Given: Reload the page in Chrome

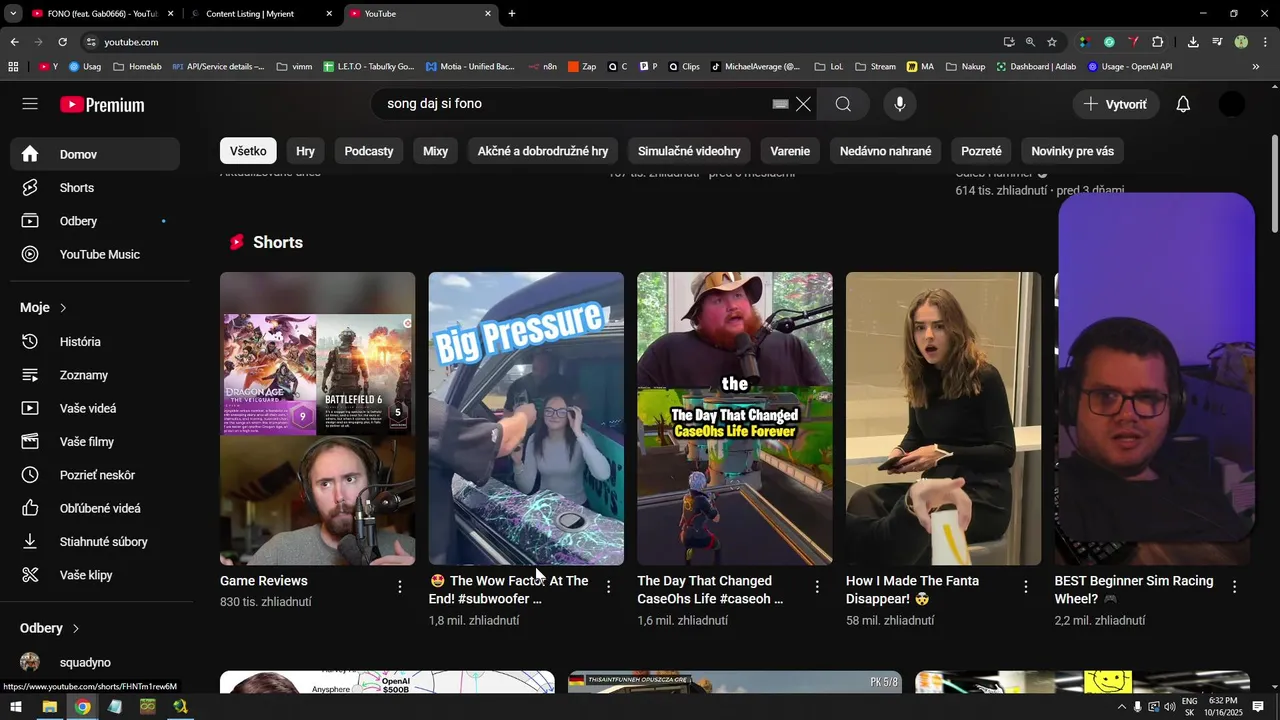Looking at the screenshot, I should click(62, 42).
